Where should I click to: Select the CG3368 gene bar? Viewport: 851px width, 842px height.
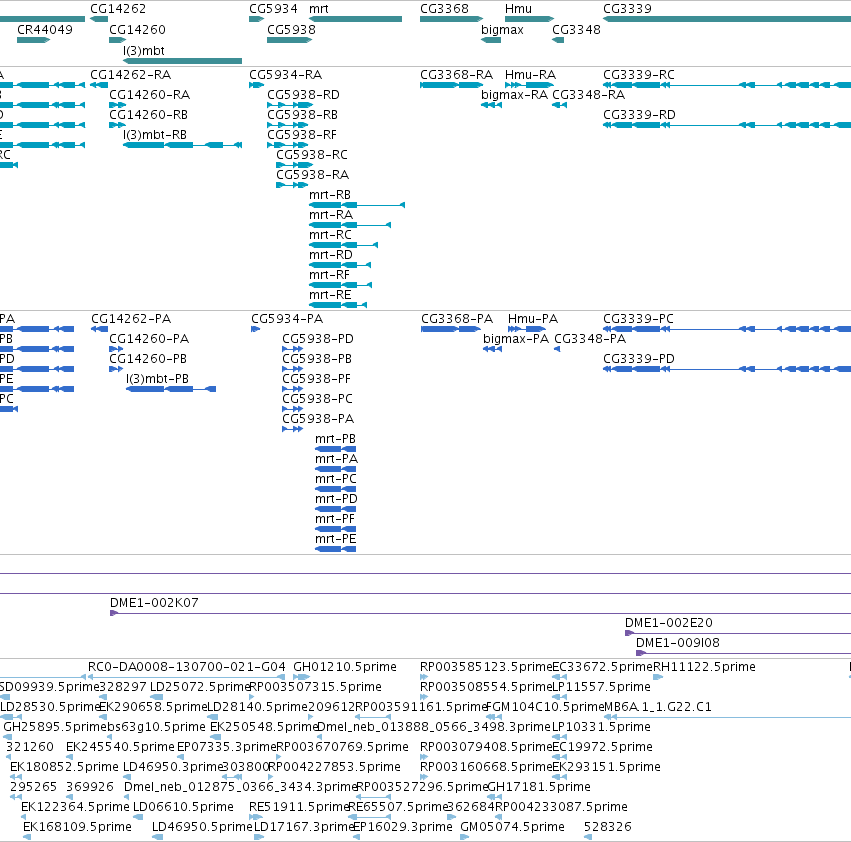452,19
